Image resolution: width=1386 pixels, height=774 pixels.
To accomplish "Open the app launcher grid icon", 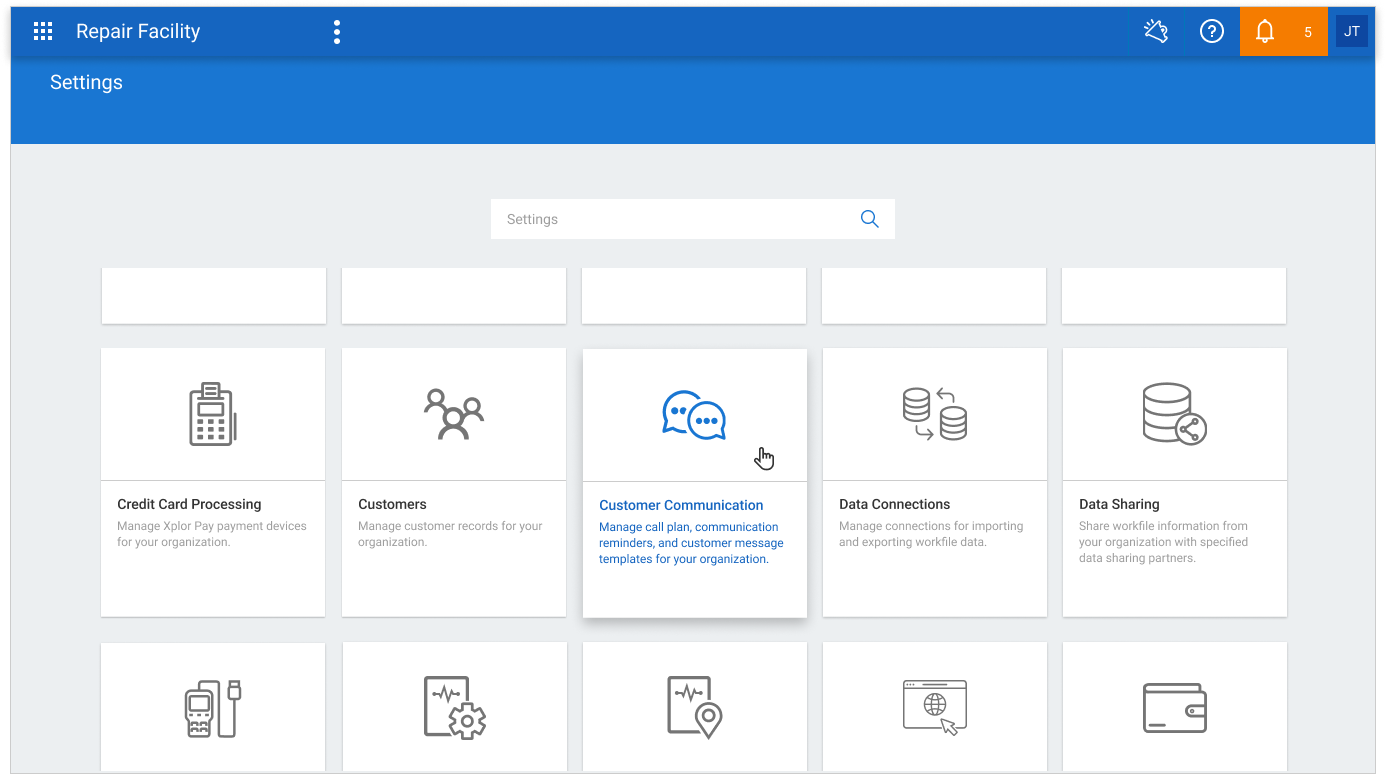I will tap(43, 32).
